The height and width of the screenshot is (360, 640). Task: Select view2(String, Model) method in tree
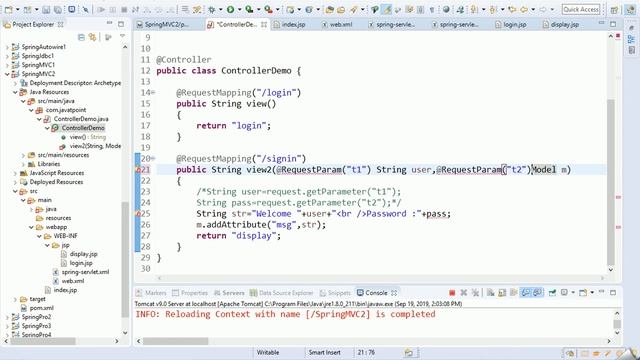(95, 146)
